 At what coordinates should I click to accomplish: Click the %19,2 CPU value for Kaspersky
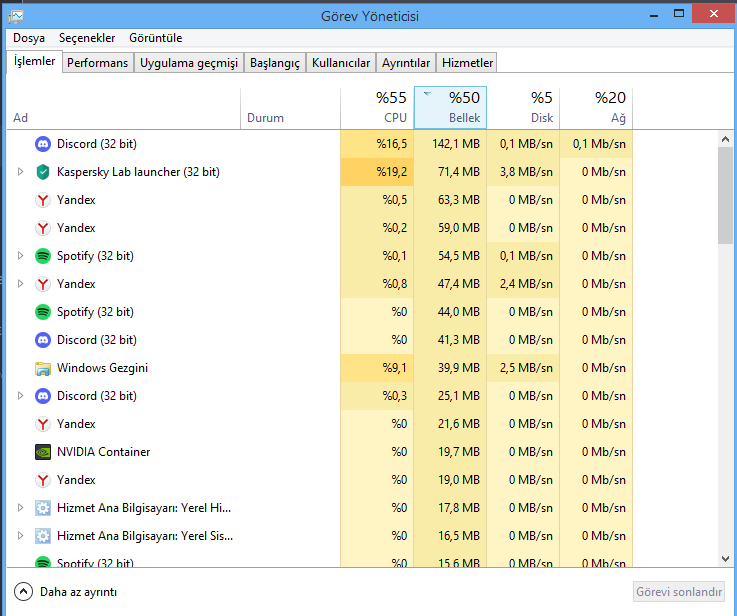tap(392, 172)
